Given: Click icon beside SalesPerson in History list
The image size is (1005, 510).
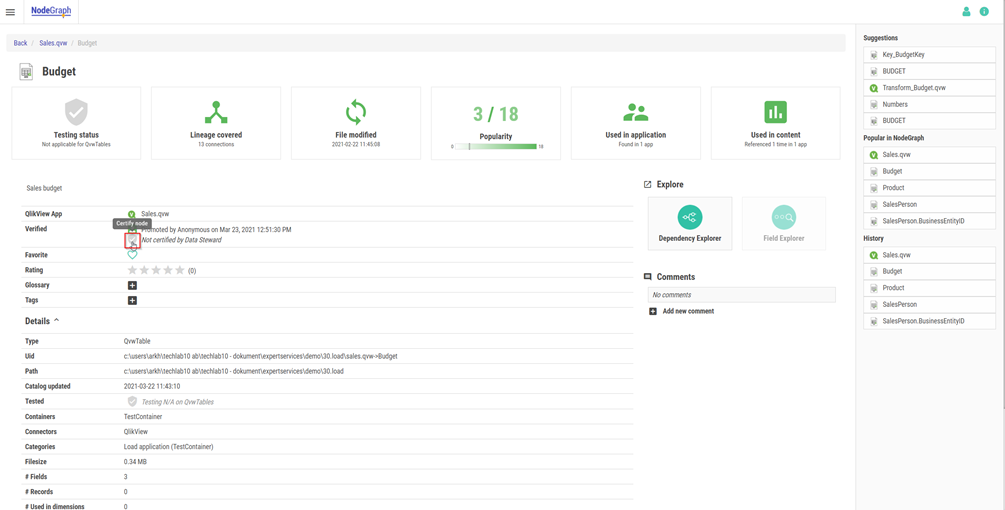Looking at the screenshot, I should [x=874, y=305].
